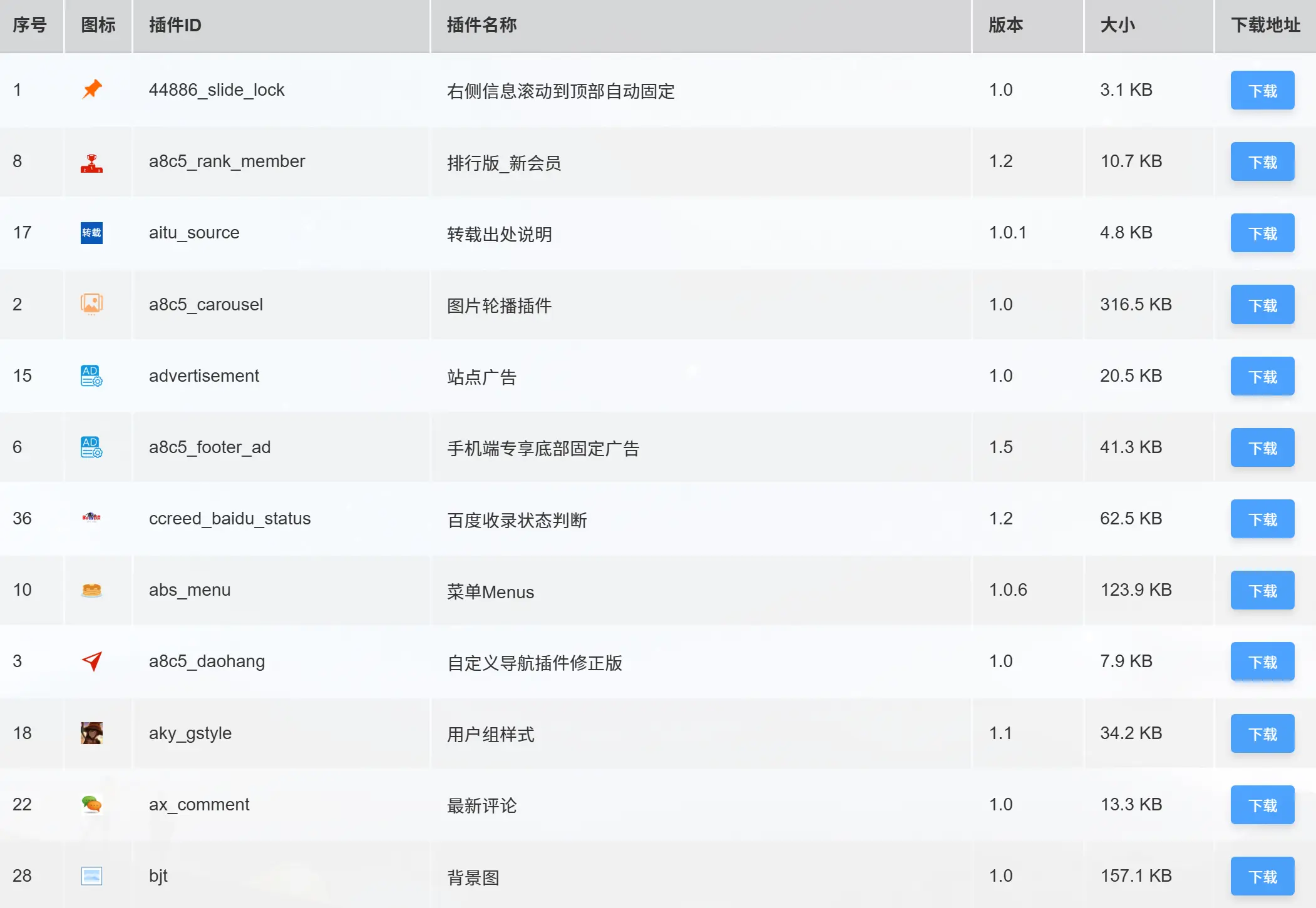Download the aky_gstyle plugin
This screenshot has height=908, width=1316.
(1262, 733)
